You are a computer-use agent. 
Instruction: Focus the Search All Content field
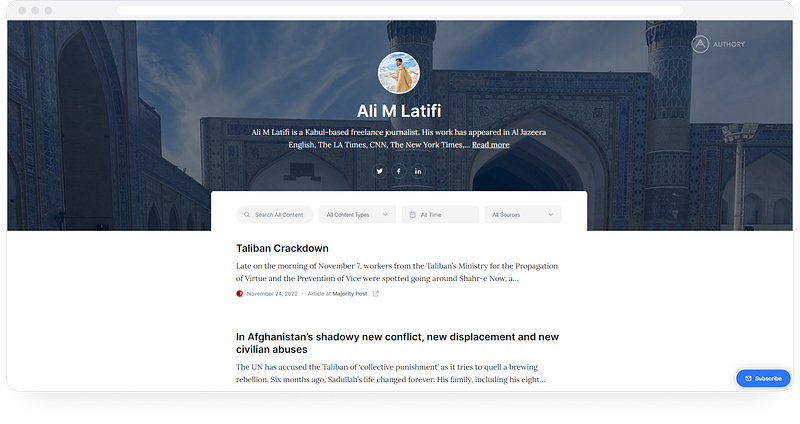coord(274,215)
